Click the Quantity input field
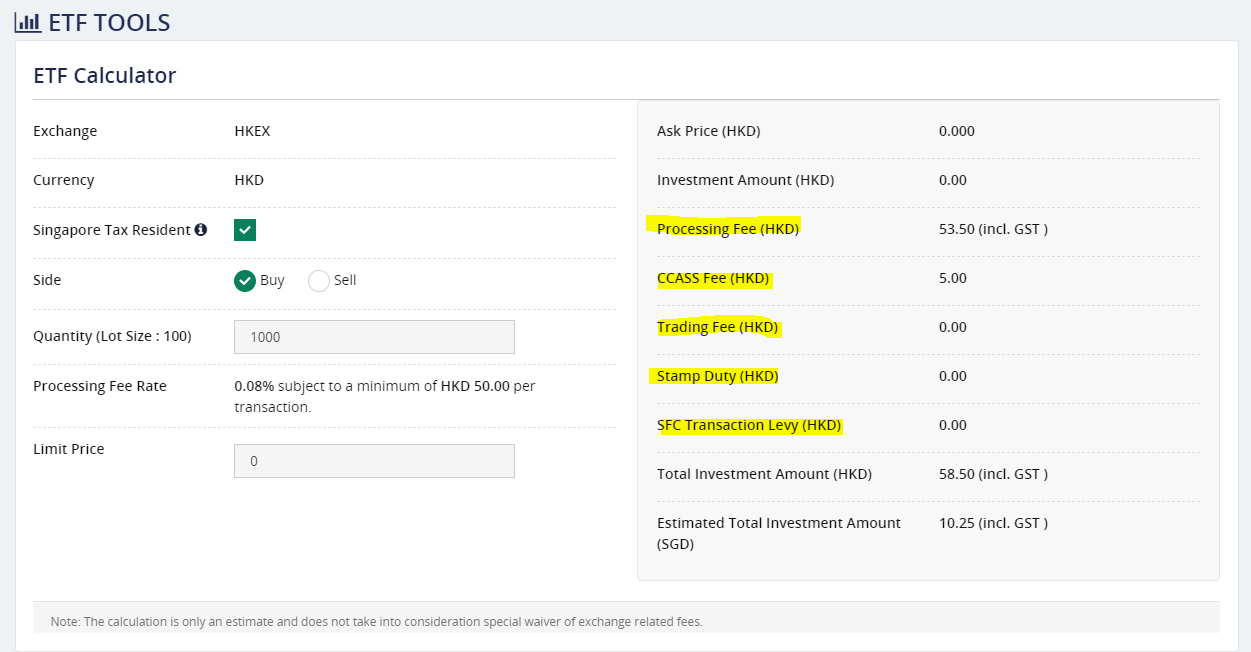The image size is (1251, 652). pos(374,337)
